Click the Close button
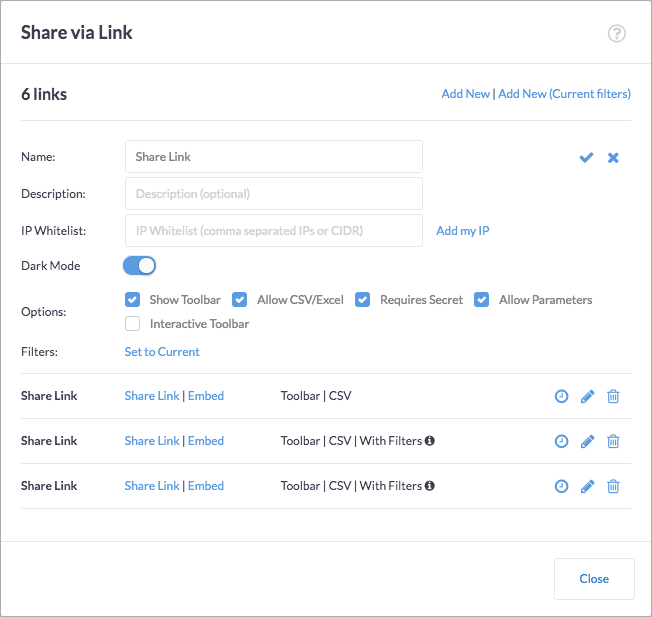The height and width of the screenshot is (617, 652). point(594,579)
